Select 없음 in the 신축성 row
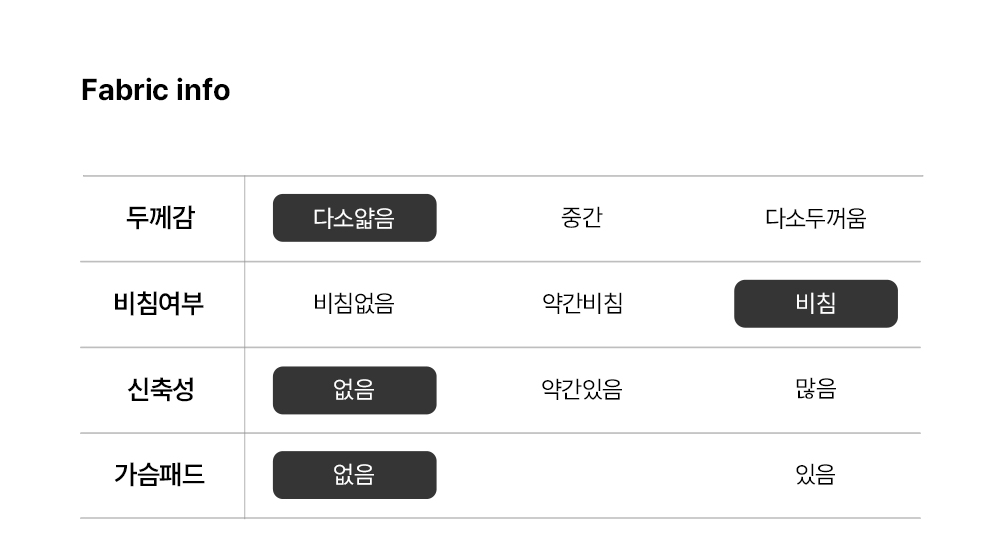This screenshot has width=1000, height=550. point(354,390)
